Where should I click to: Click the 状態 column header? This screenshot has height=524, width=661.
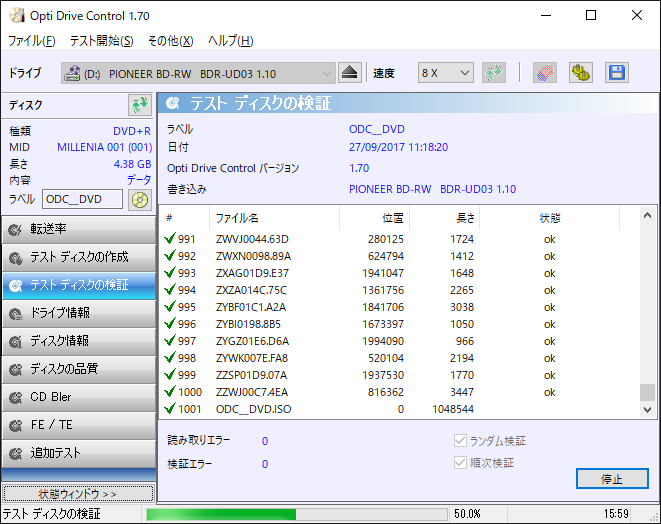[549, 218]
